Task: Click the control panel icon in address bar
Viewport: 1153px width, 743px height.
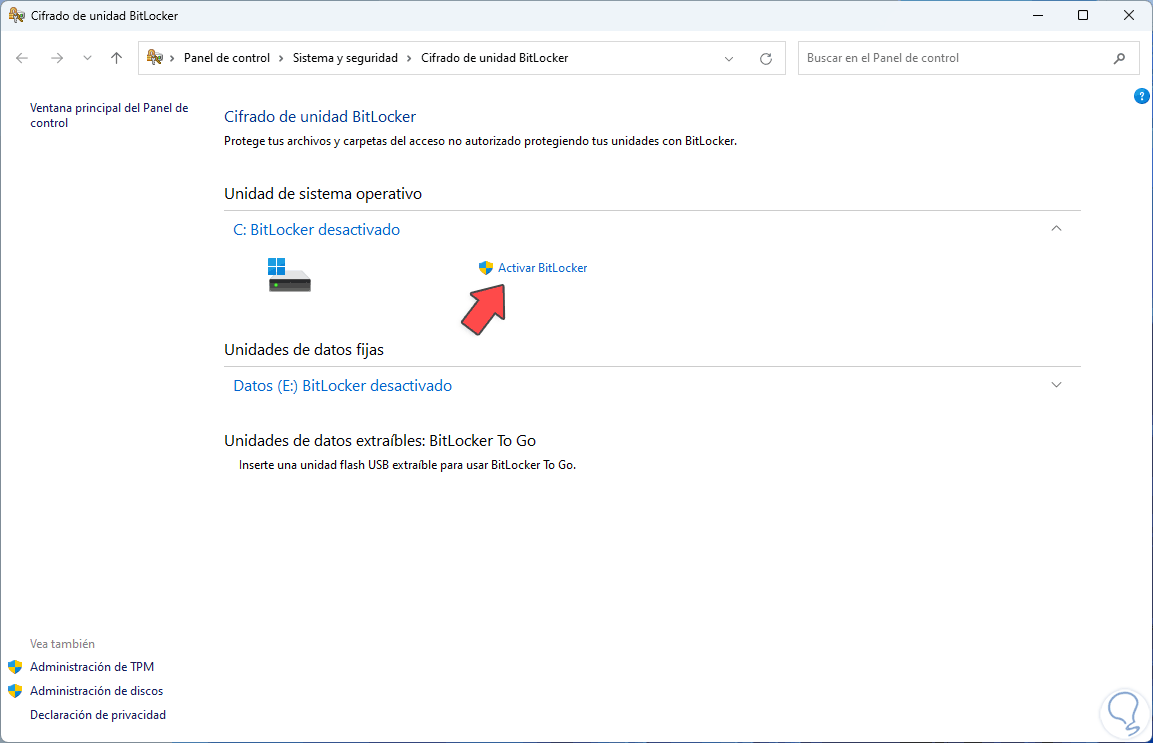Action: pos(154,57)
